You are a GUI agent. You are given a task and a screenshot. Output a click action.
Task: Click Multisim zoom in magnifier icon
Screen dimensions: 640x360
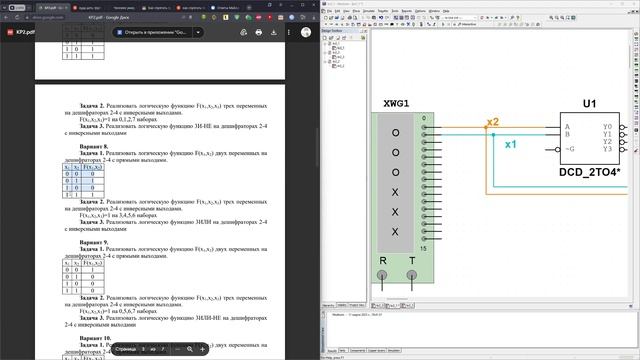[551, 18]
